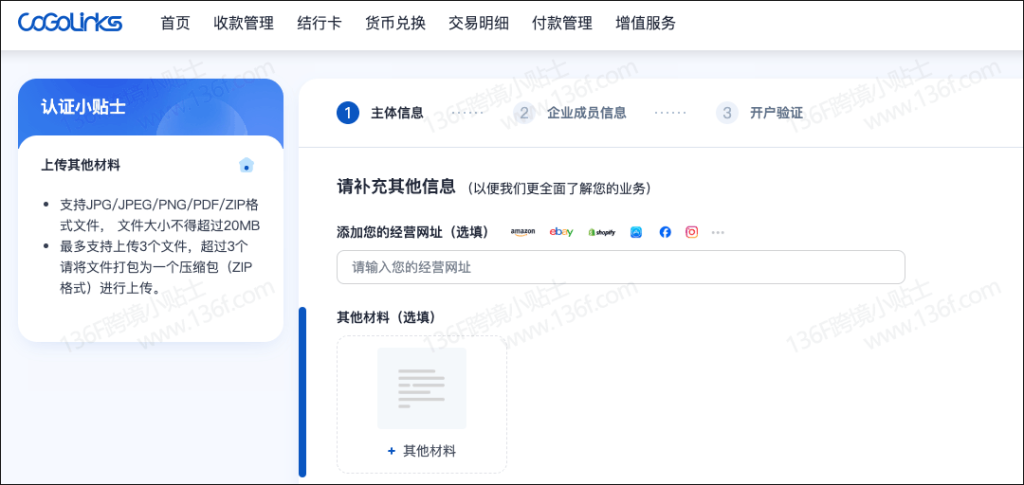Click the Facebook platform icon
This screenshot has width=1024, height=485.
[x=665, y=232]
